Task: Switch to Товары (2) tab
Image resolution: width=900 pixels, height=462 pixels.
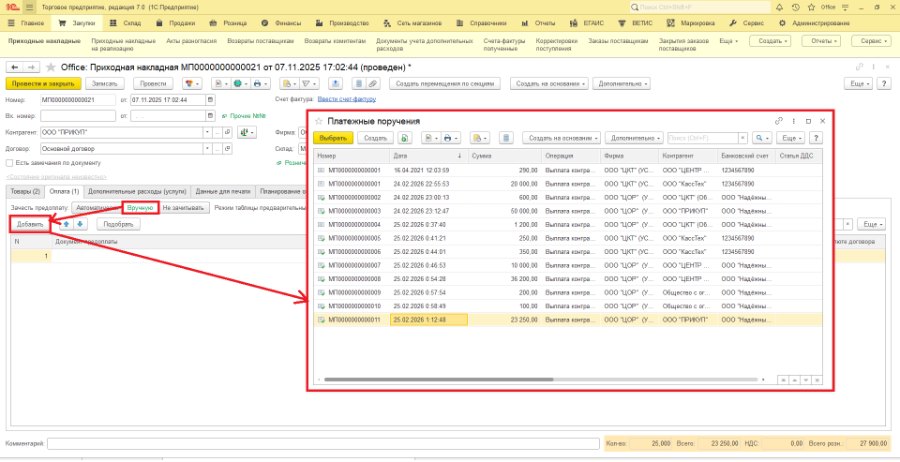Action: (25, 191)
